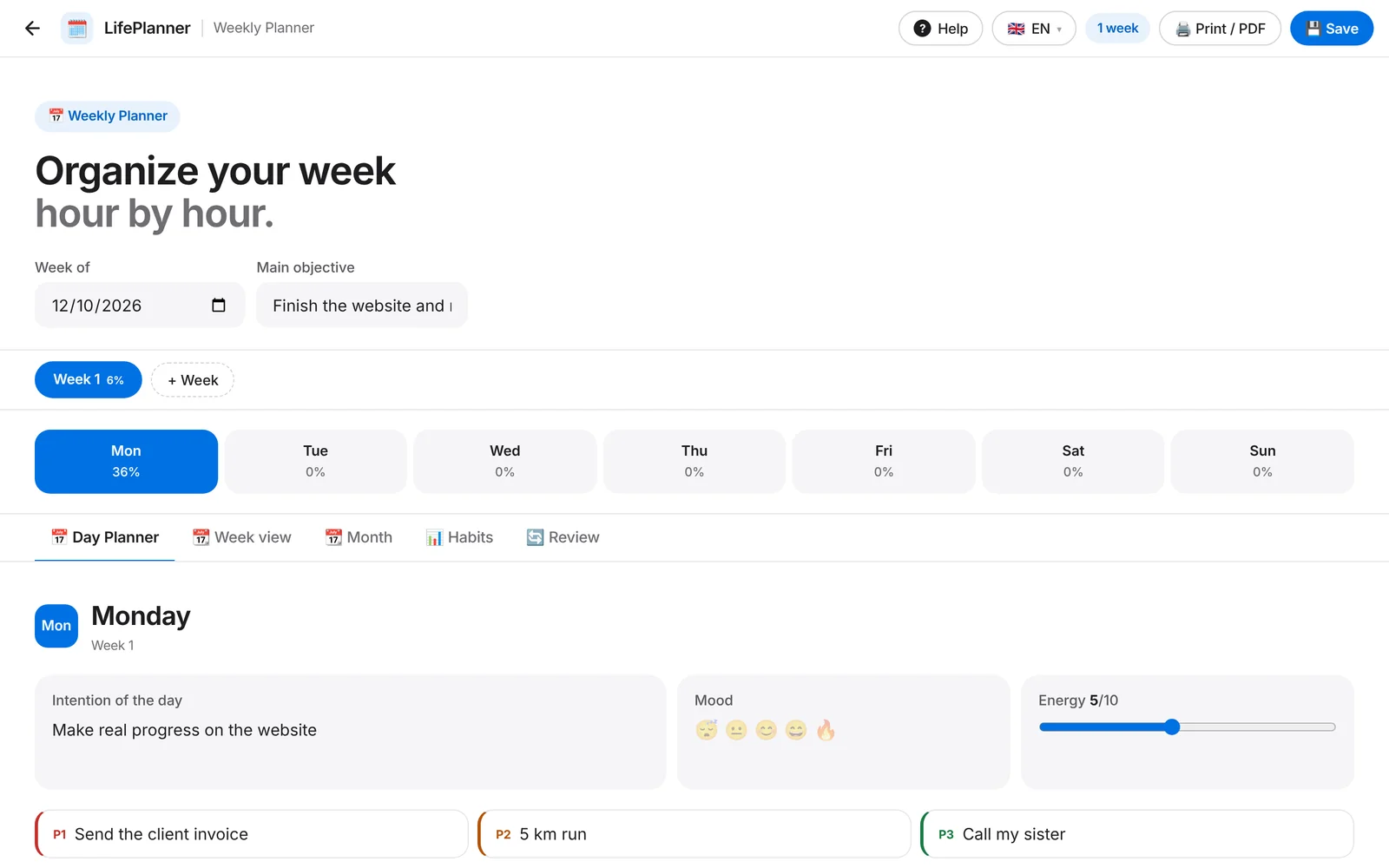Save the weekly planner
This screenshot has width=1389, height=868.
point(1332,29)
